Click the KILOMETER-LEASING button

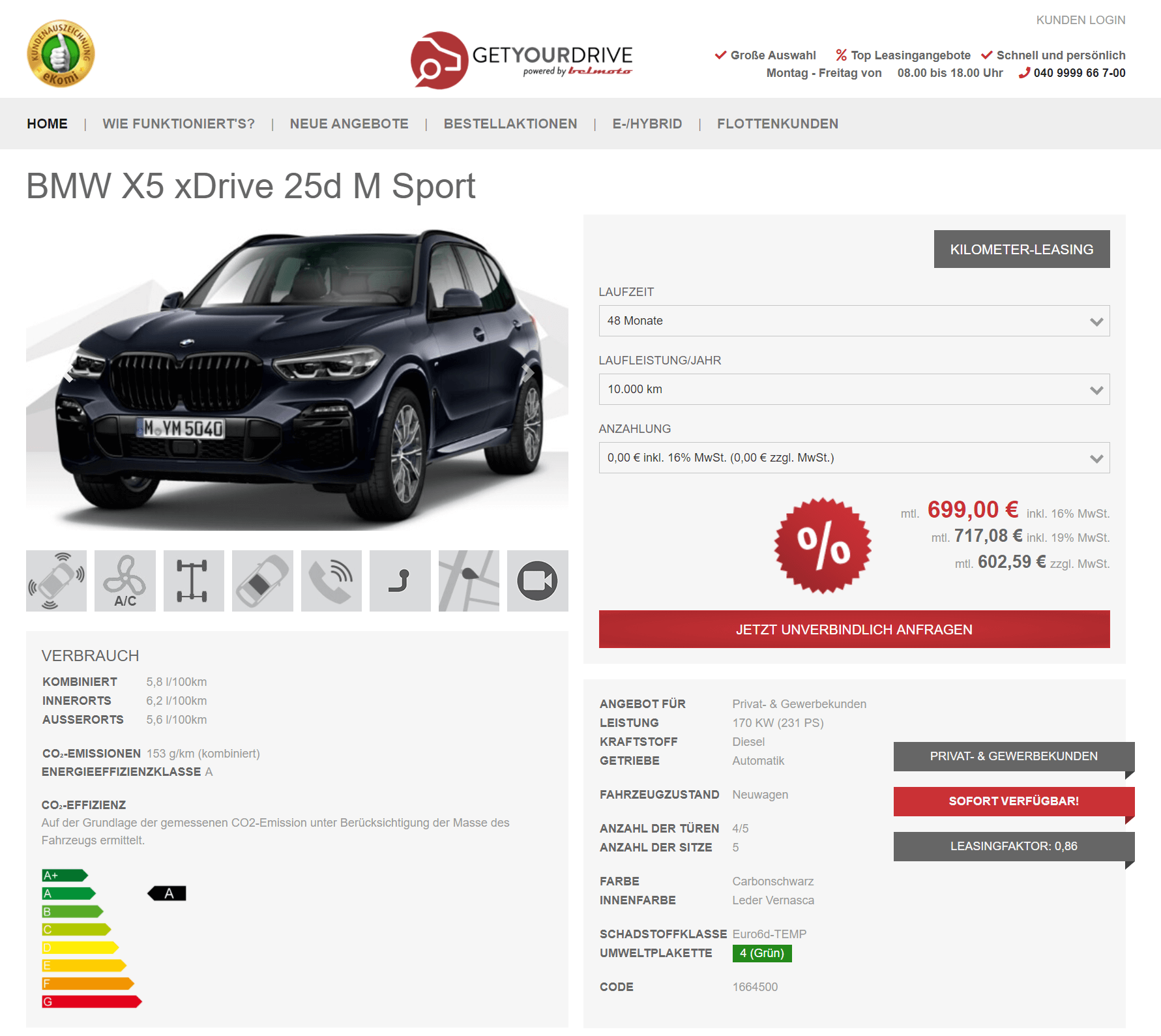coord(1021,249)
